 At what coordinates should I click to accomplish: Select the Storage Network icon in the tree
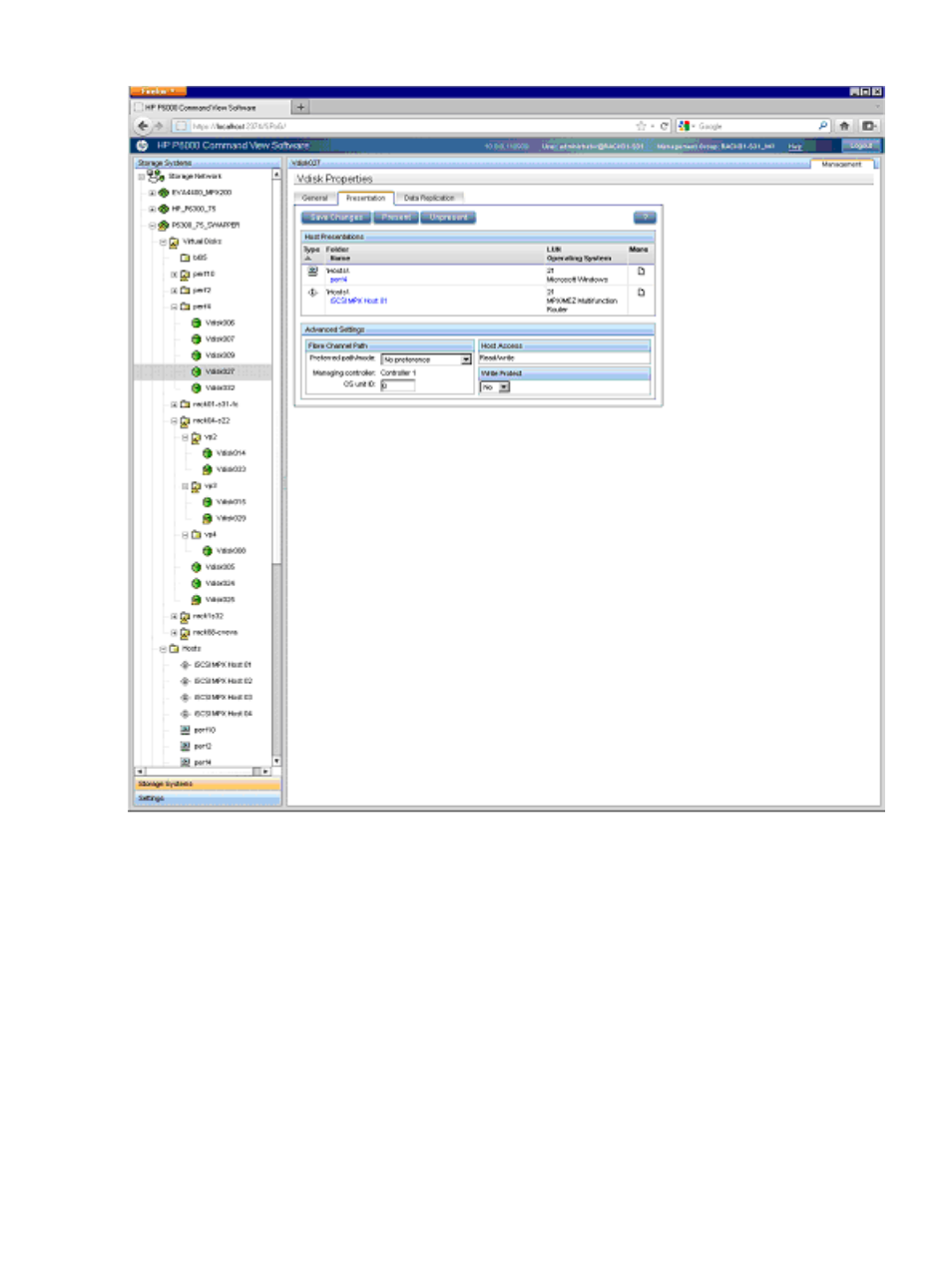point(155,176)
